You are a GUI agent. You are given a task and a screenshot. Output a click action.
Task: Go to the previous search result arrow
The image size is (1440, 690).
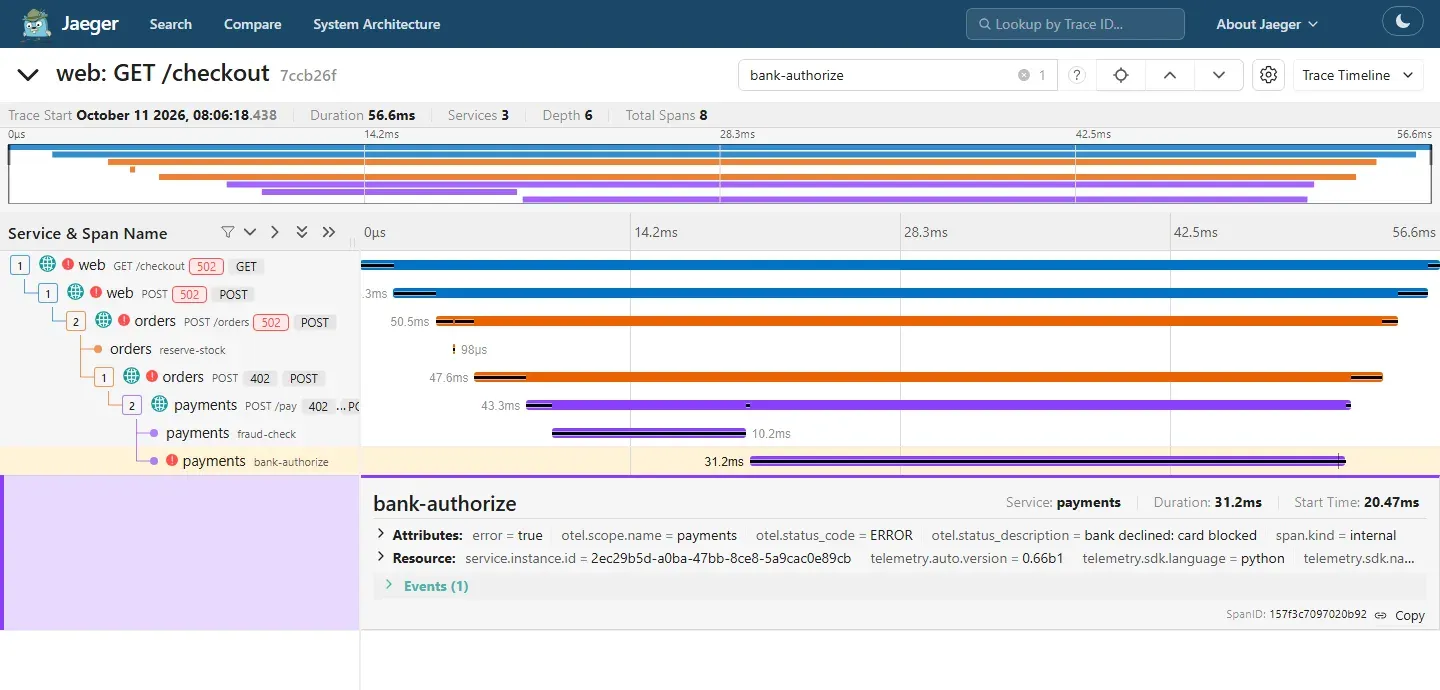coord(1170,75)
